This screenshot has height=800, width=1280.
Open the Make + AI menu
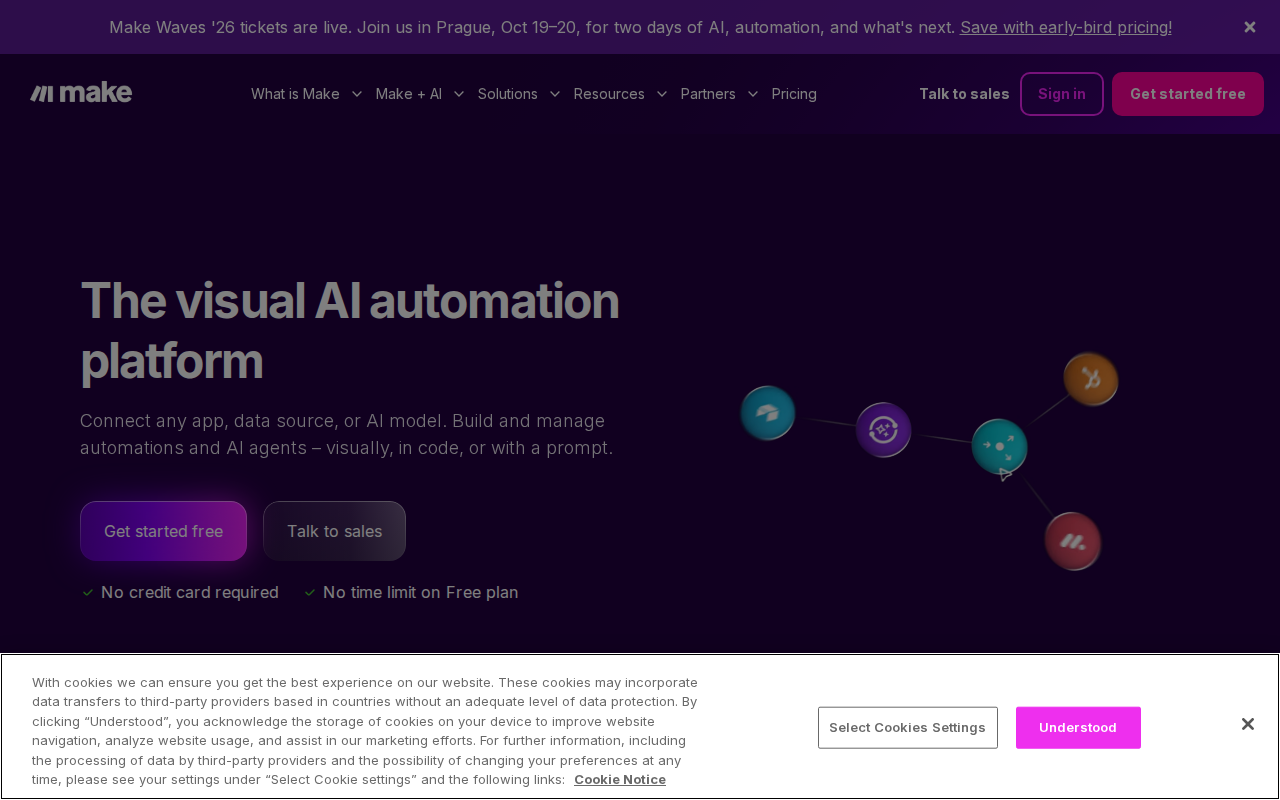409,94
